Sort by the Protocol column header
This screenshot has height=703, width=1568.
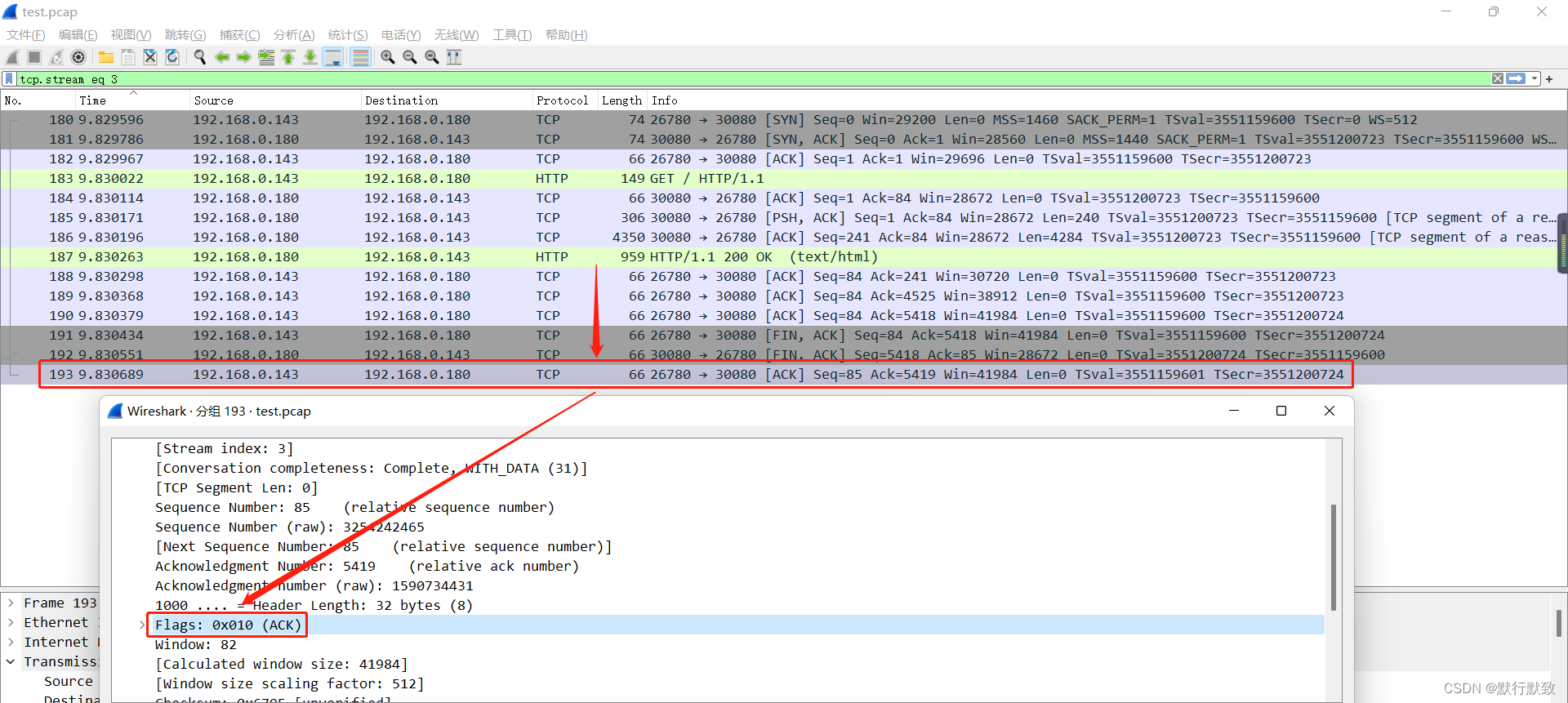click(x=565, y=100)
